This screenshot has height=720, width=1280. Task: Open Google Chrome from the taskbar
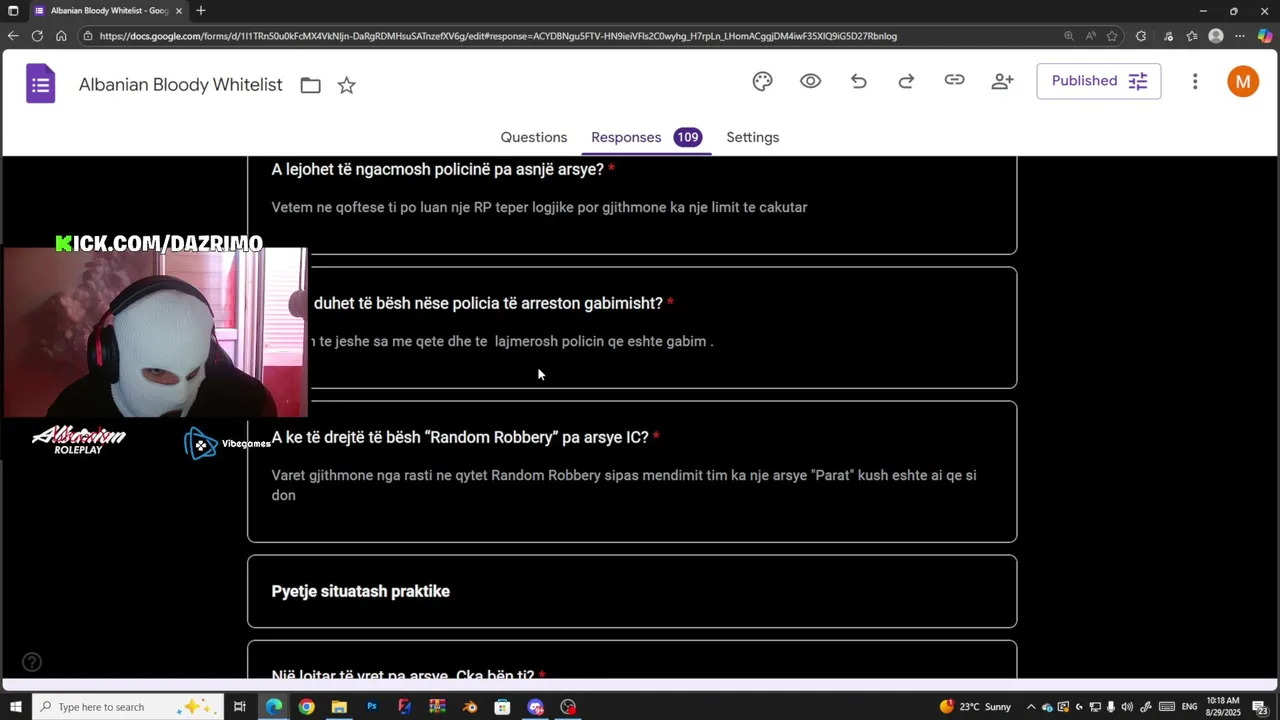click(x=306, y=707)
